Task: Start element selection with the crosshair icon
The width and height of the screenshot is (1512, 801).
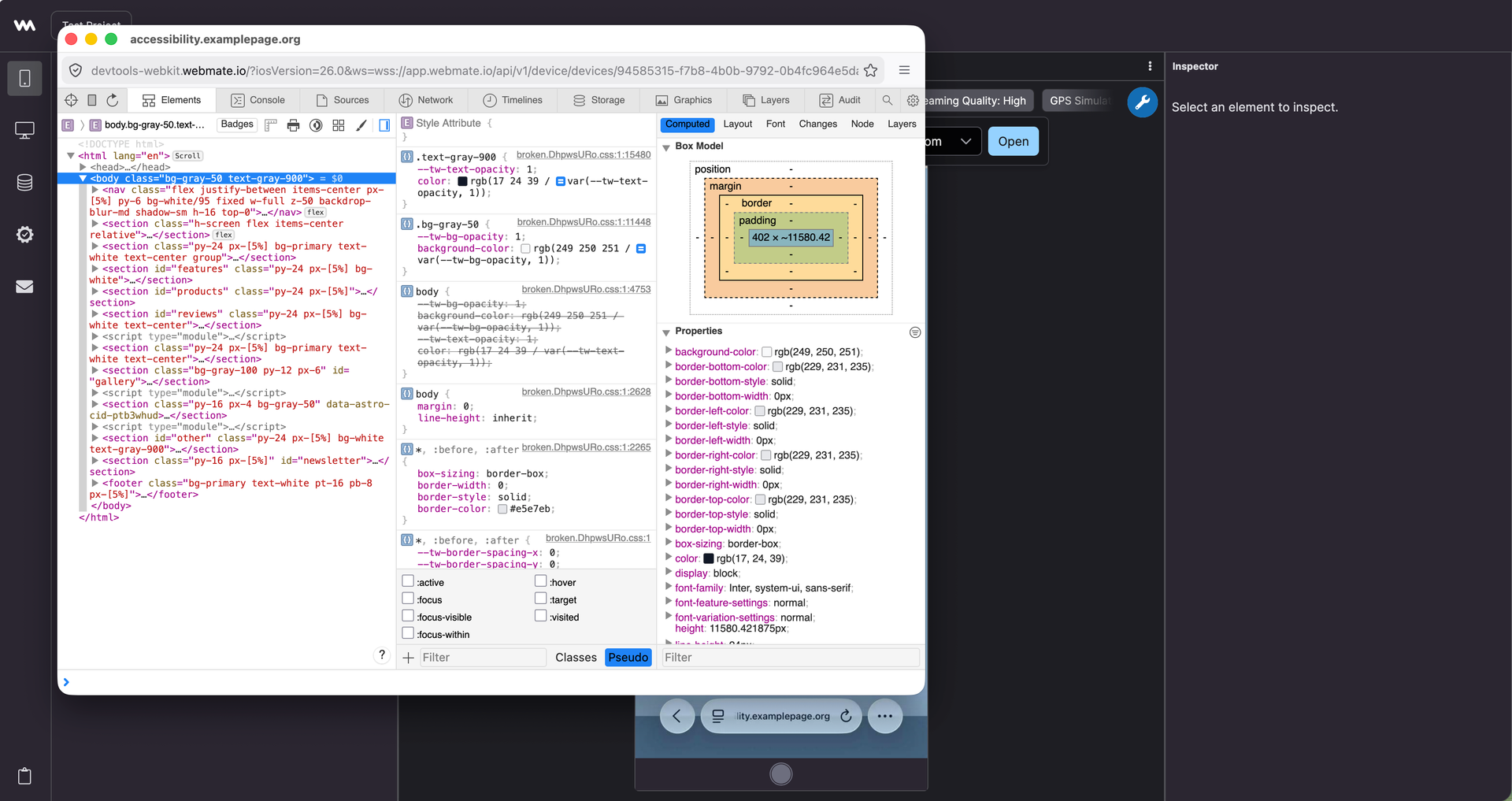Action: [71, 100]
